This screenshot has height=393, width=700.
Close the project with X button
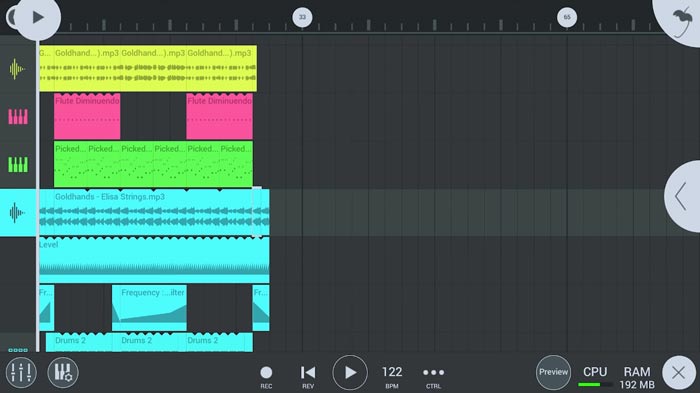pyautogui.click(x=679, y=372)
